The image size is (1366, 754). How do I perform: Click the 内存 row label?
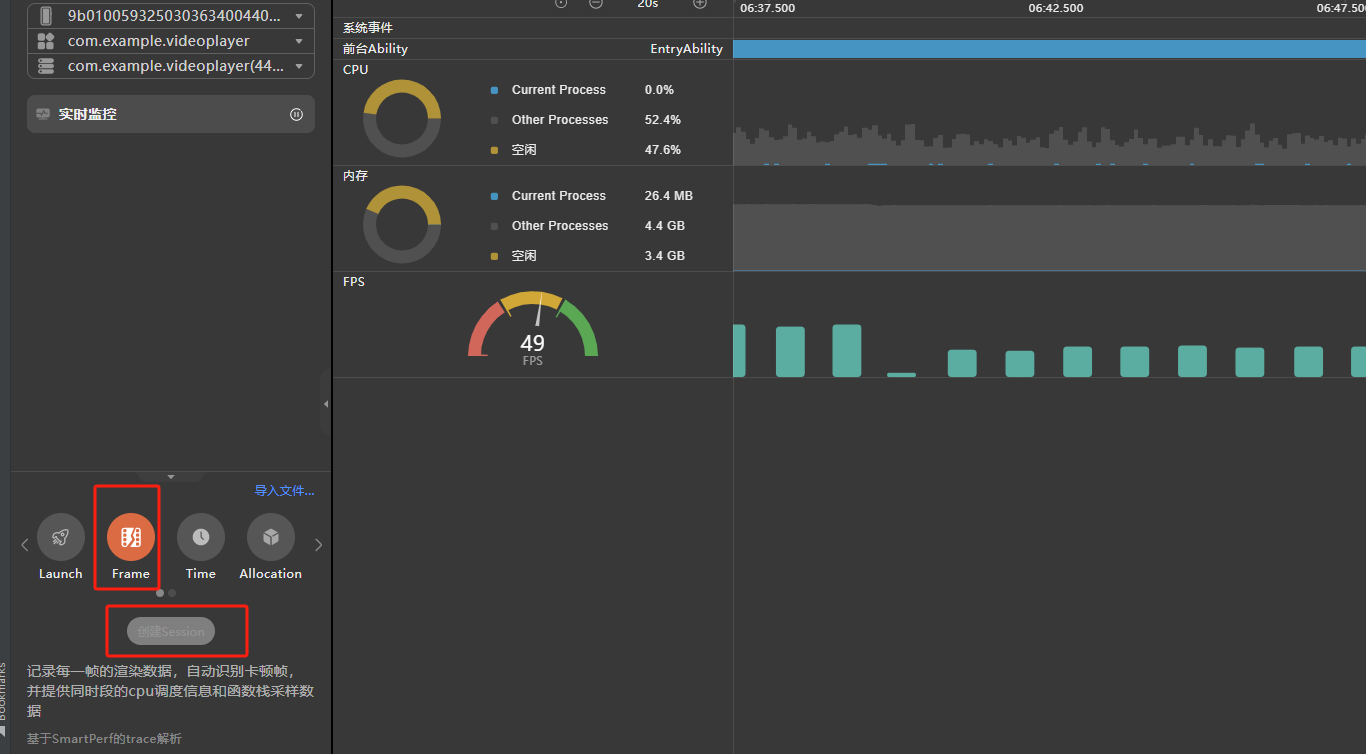coord(355,176)
